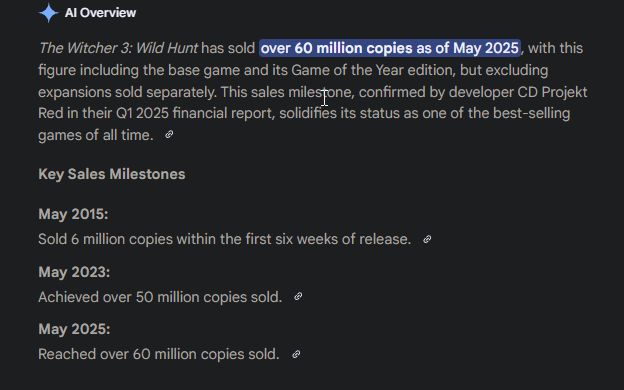Open source link icon after 'Reached over 60 million'
The image size is (624, 390).
click(296, 354)
